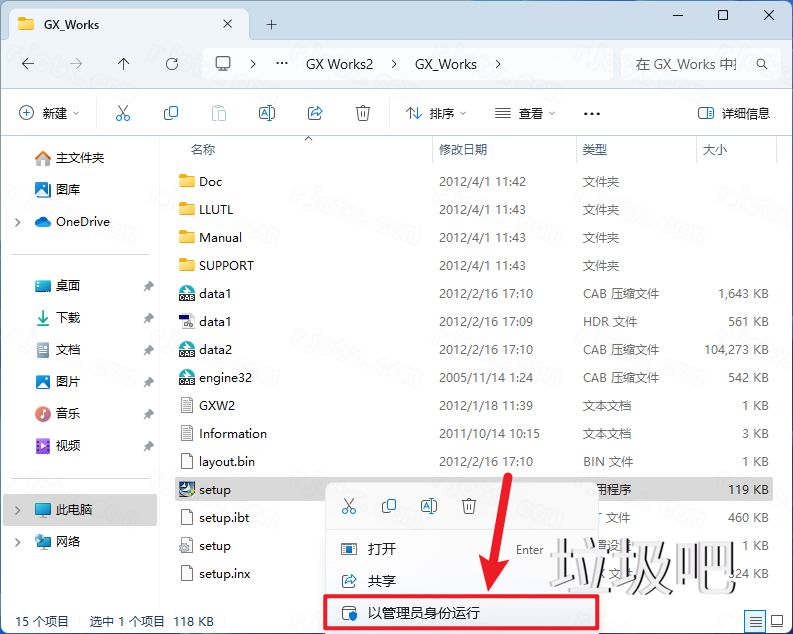Screen dimensions: 793x634
Task: Select the data1 HDR file
Action: (214, 322)
